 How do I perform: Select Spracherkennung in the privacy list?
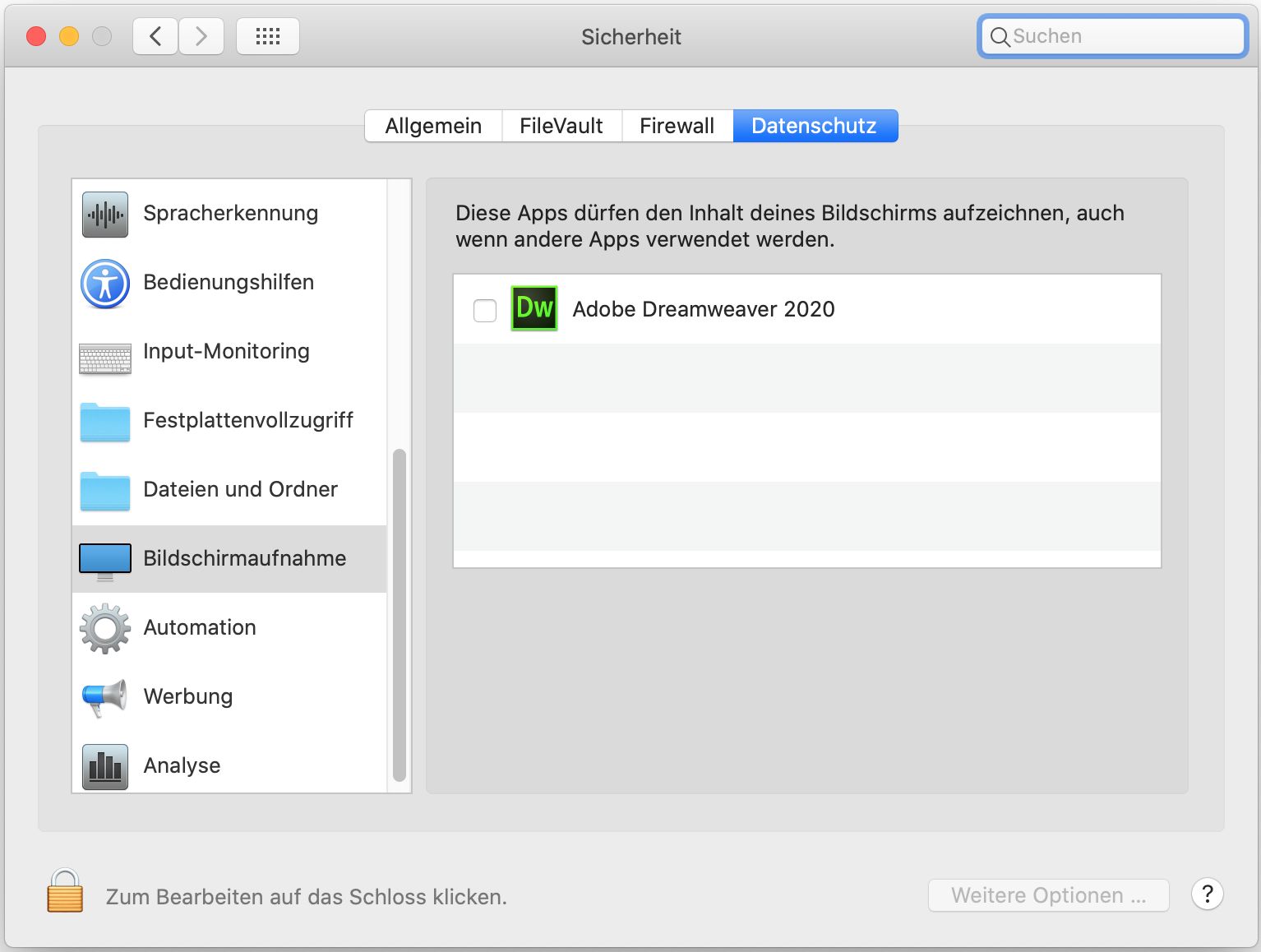[x=229, y=215]
